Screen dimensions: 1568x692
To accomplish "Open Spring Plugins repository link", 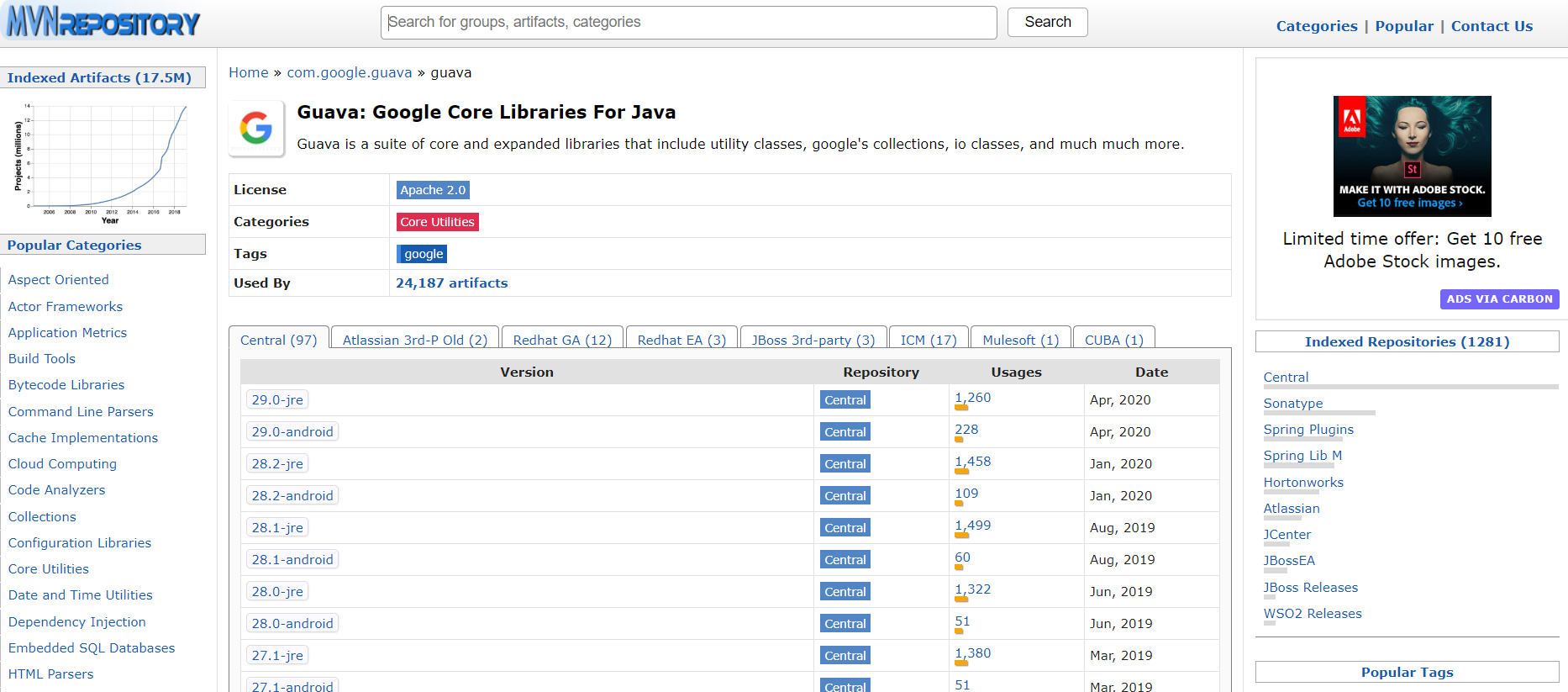I will tap(1308, 430).
